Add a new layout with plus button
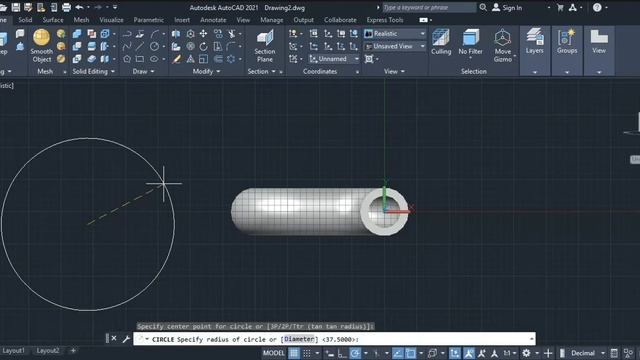Viewport: 640px width, 360px height. tap(73, 351)
